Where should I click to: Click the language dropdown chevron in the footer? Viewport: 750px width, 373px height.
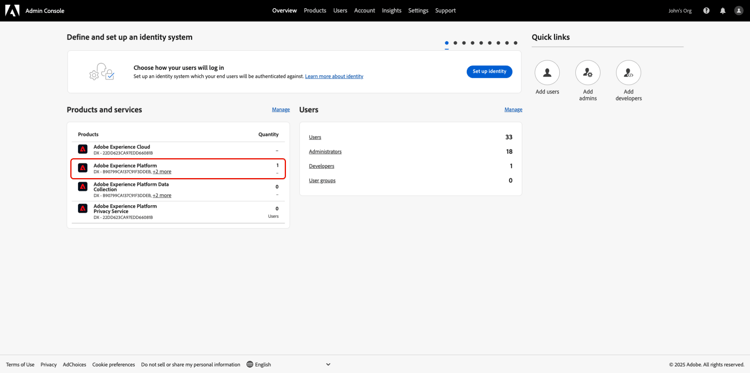tap(328, 364)
